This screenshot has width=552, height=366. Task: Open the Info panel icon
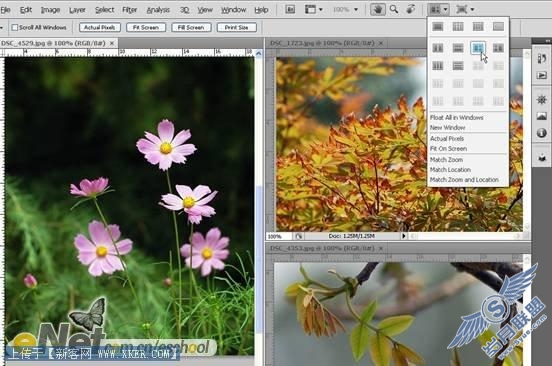541,133
